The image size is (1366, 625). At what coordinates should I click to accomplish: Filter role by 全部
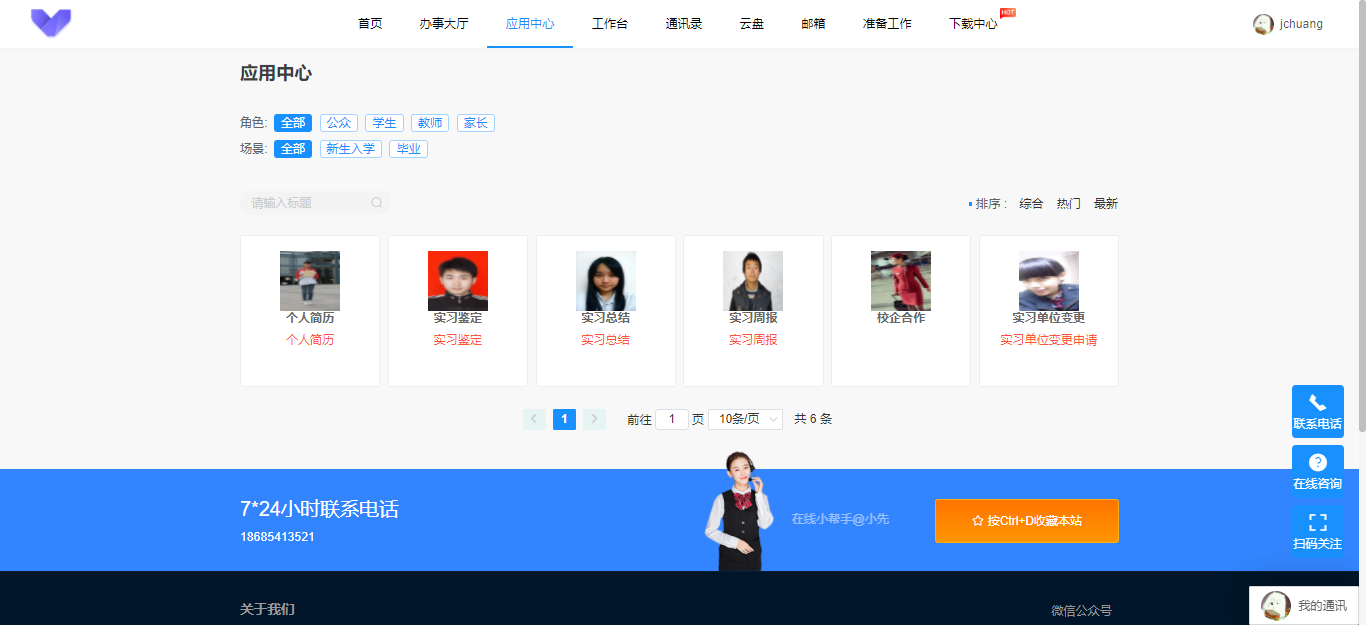coord(293,123)
